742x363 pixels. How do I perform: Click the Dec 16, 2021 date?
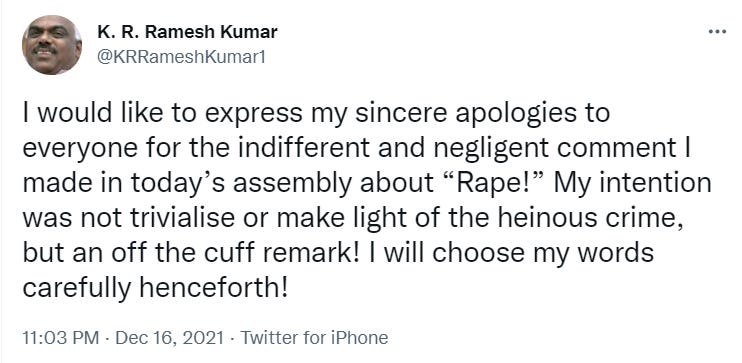pyautogui.click(x=169, y=338)
